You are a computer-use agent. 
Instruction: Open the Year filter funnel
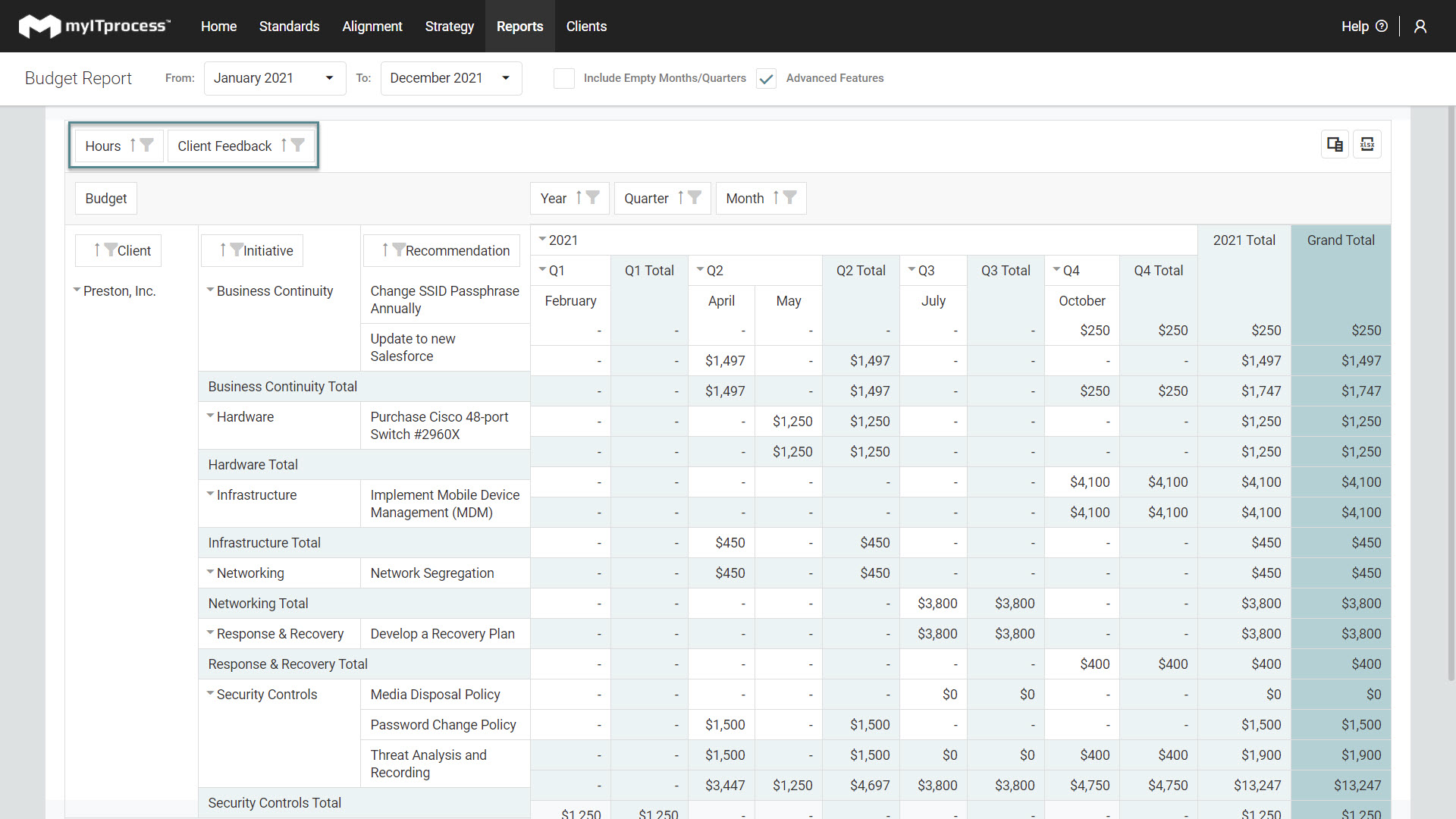tap(593, 197)
